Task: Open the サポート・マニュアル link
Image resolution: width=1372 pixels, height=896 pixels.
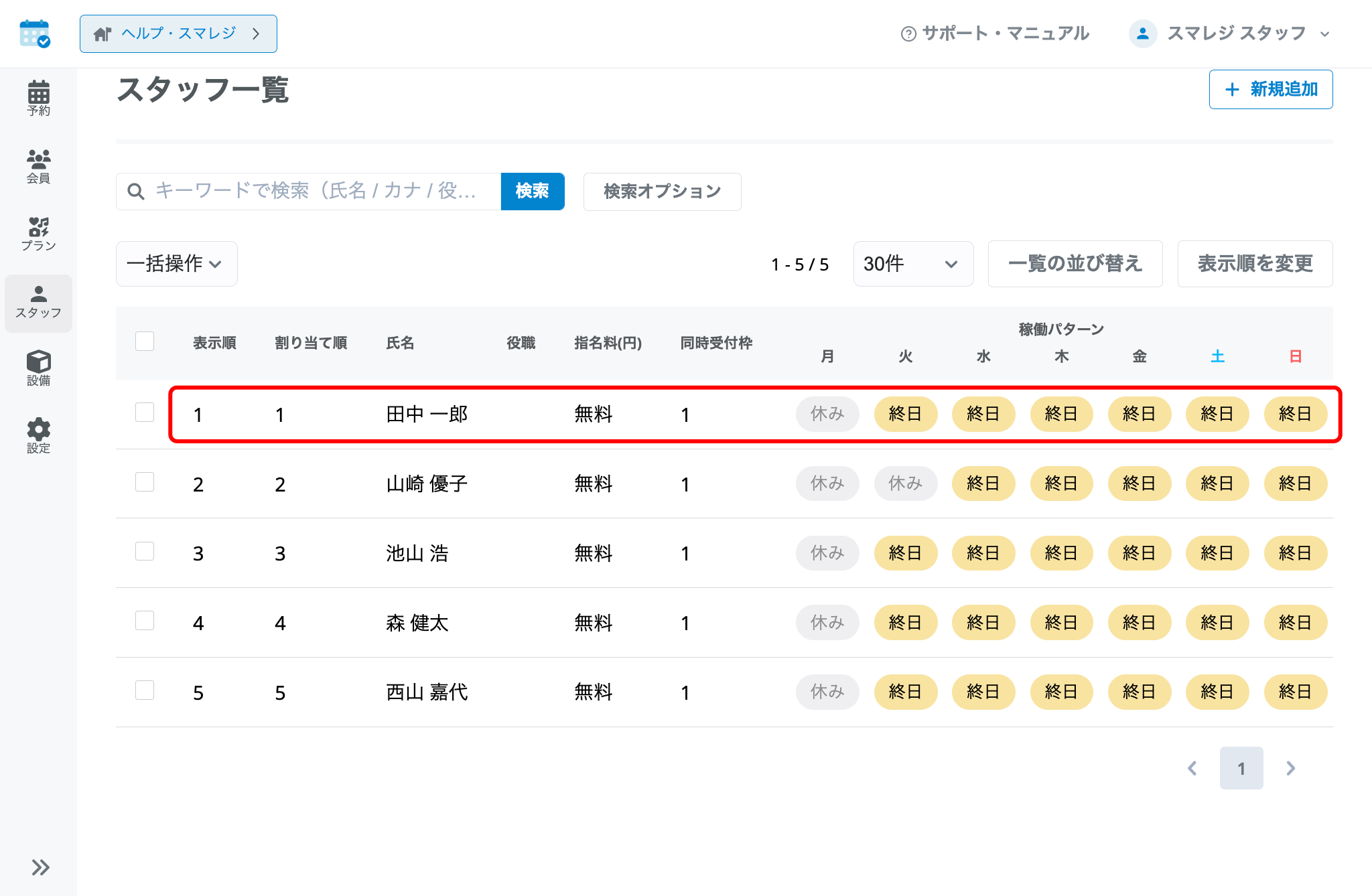Action: click(996, 33)
